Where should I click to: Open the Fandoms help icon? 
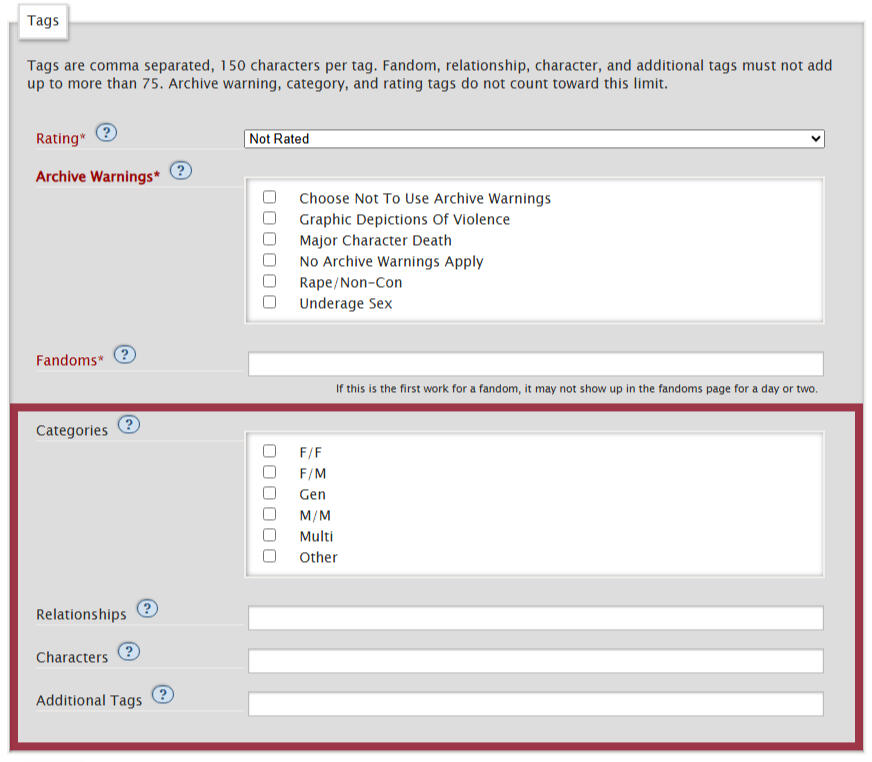click(x=124, y=354)
